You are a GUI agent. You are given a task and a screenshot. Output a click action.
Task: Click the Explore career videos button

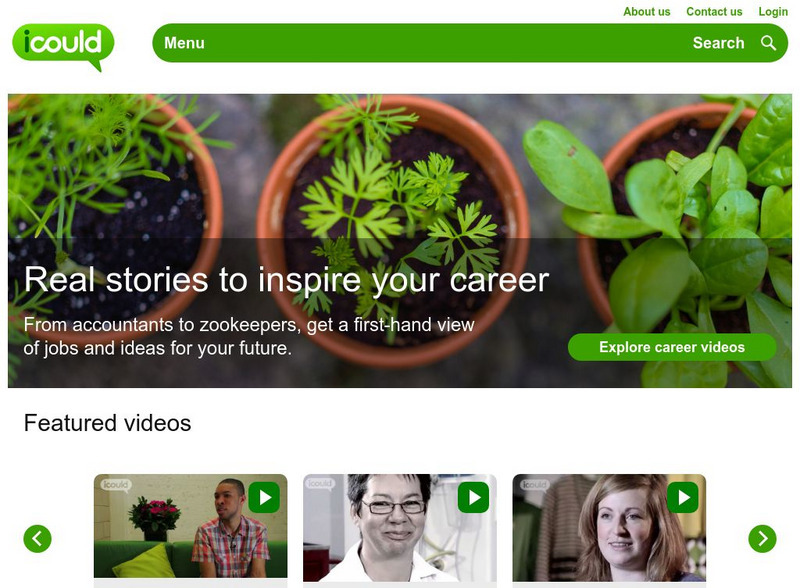[x=672, y=347]
